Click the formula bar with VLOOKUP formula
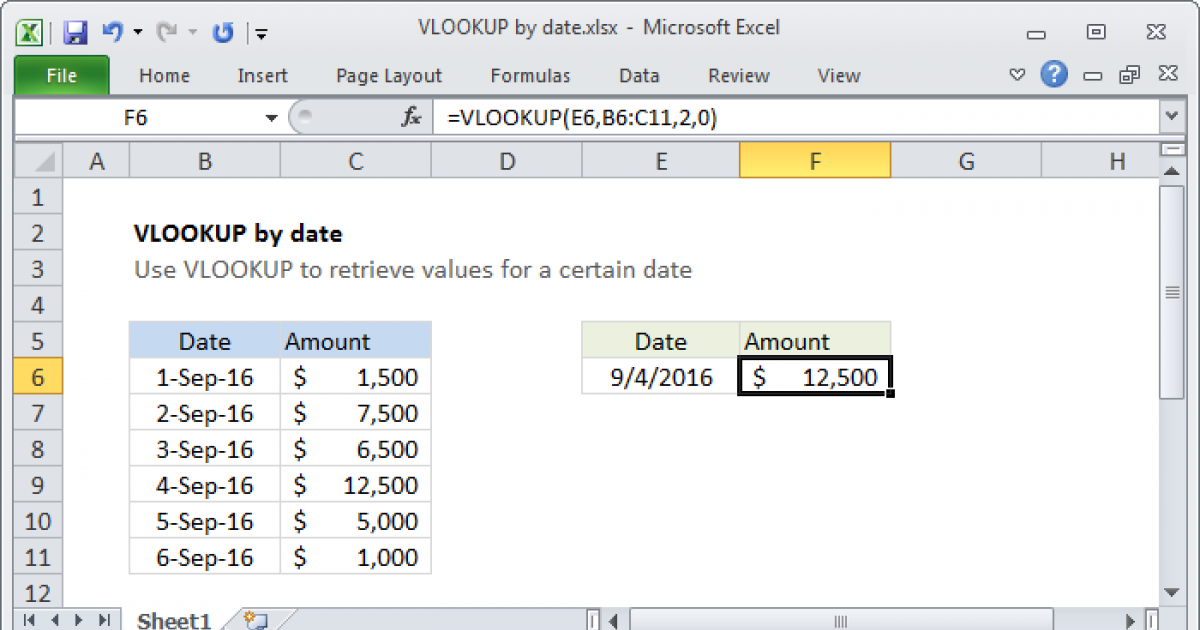This screenshot has width=1200, height=630. pyautogui.click(x=797, y=118)
